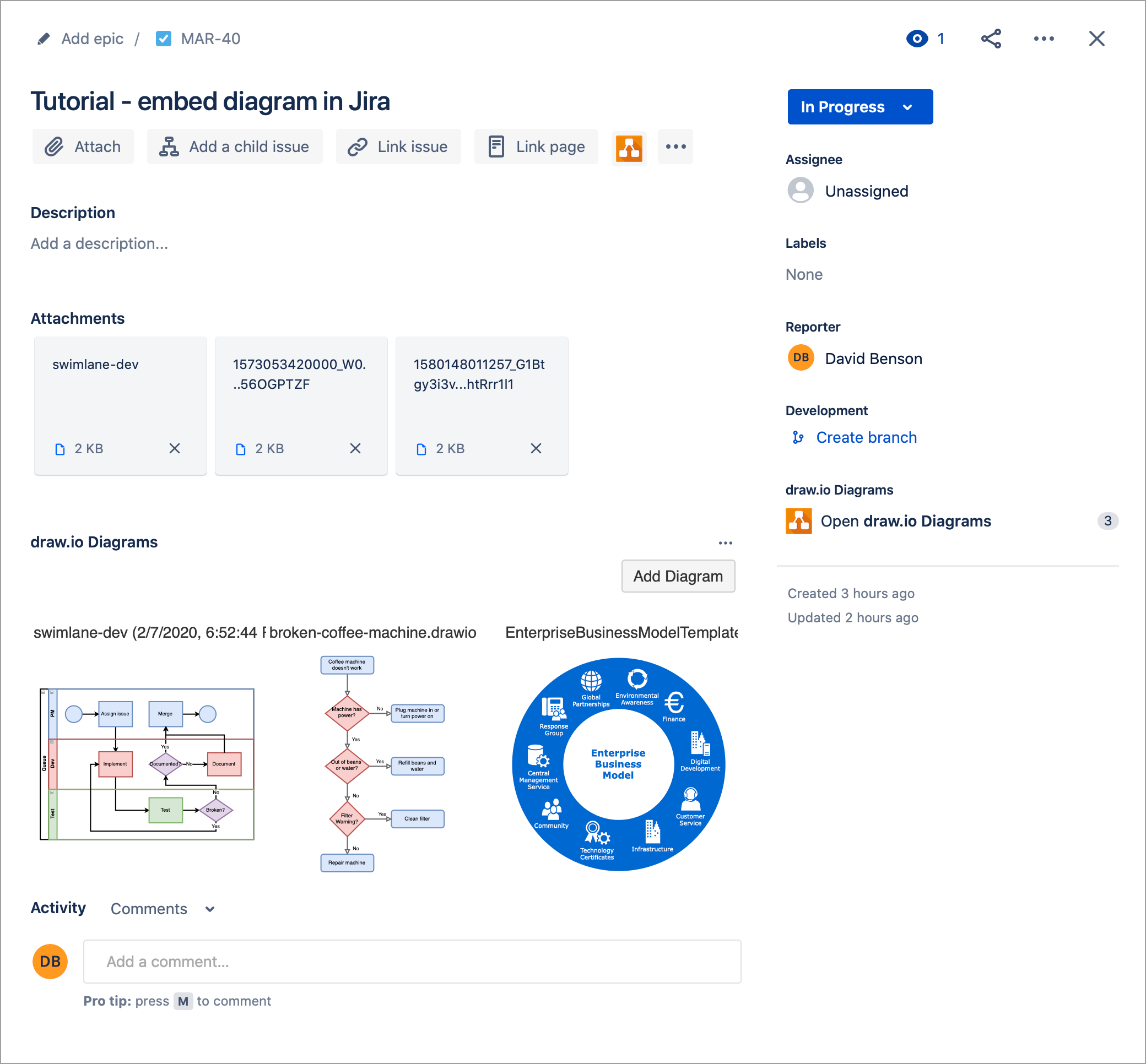Click the Attach paperclip icon
Image resolution: width=1146 pixels, height=1064 pixels.
point(56,146)
